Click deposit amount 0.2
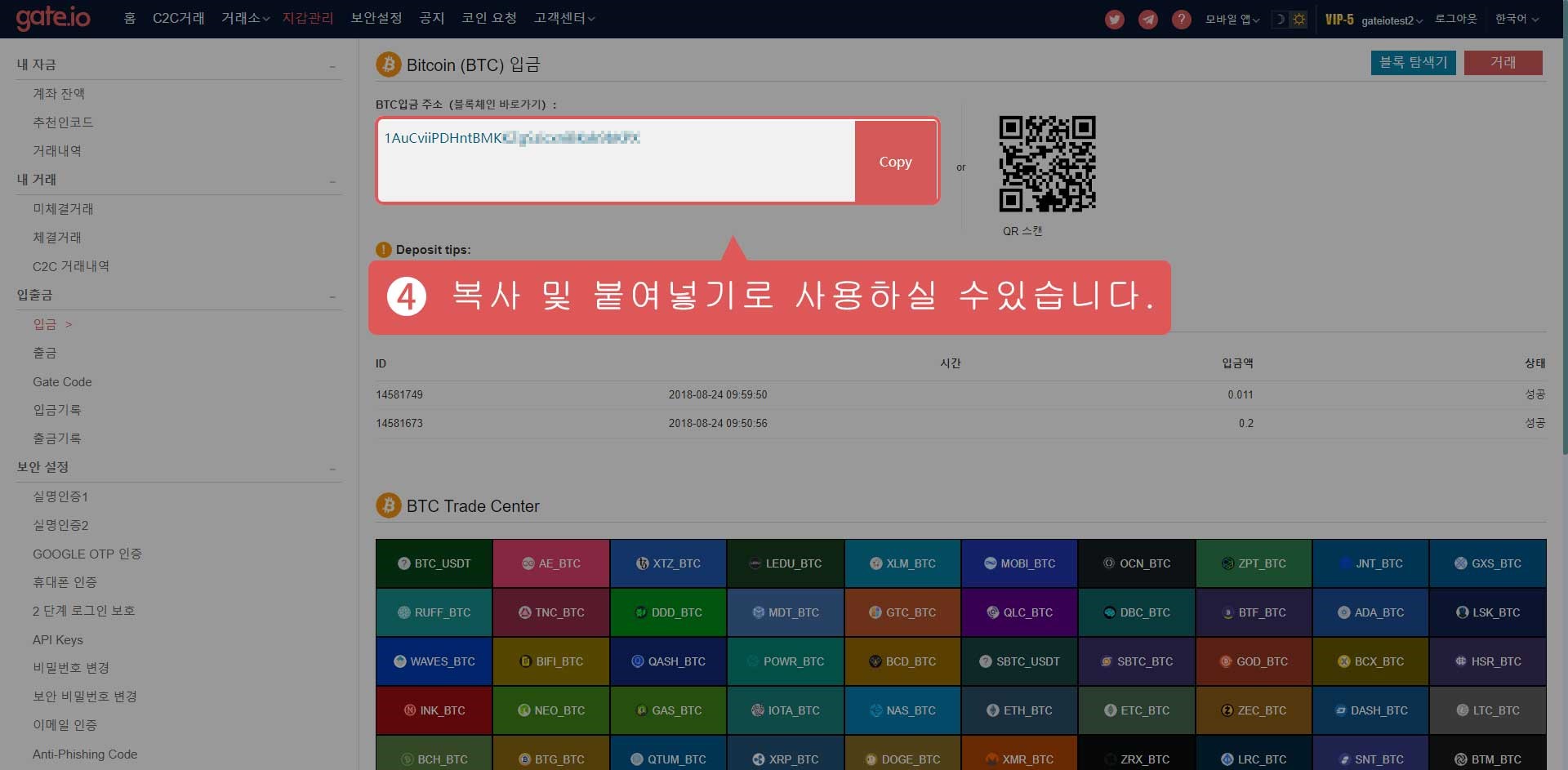The image size is (1568, 770). tap(1245, 423)
